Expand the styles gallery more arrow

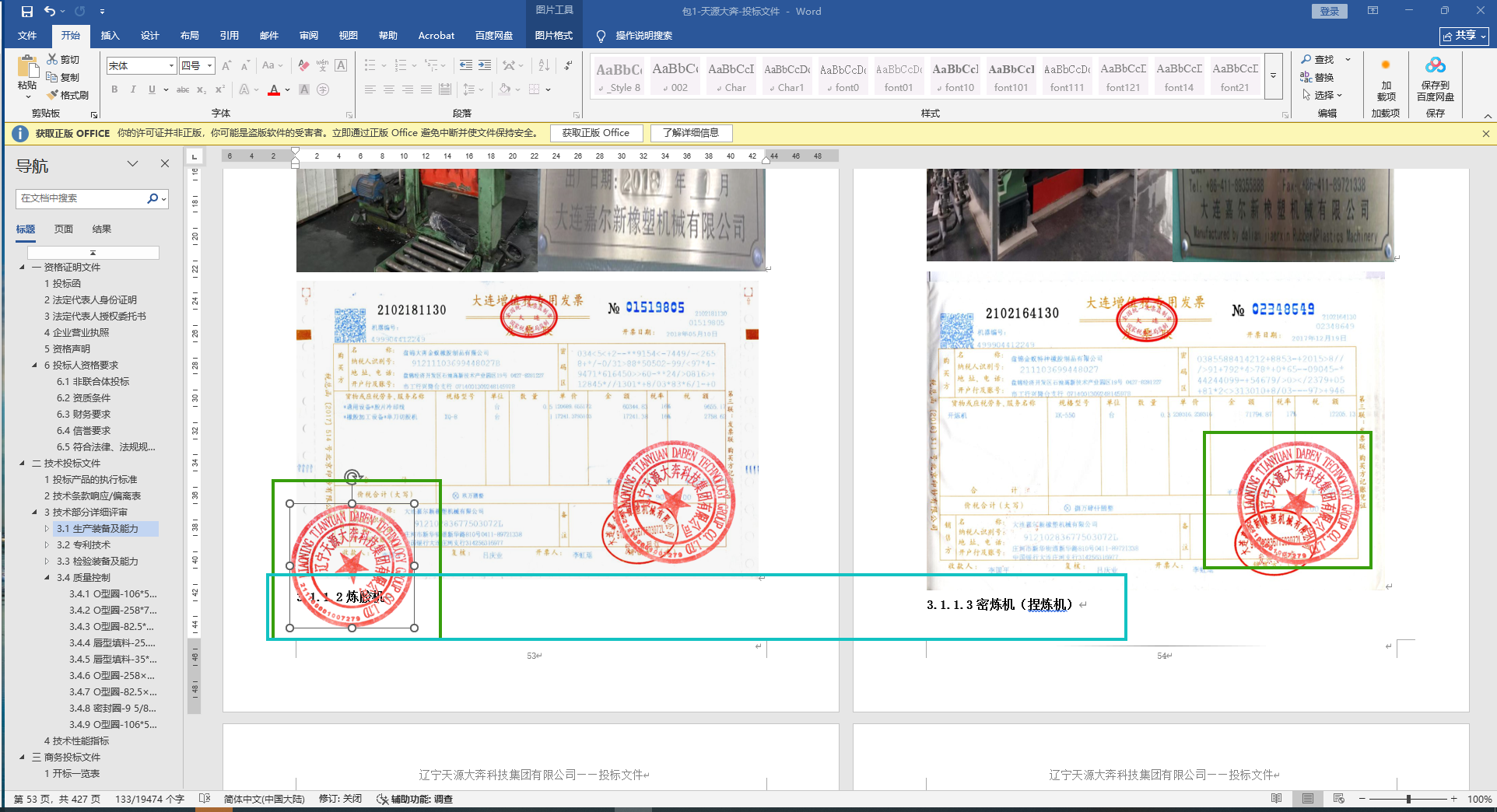(1274, 76)
